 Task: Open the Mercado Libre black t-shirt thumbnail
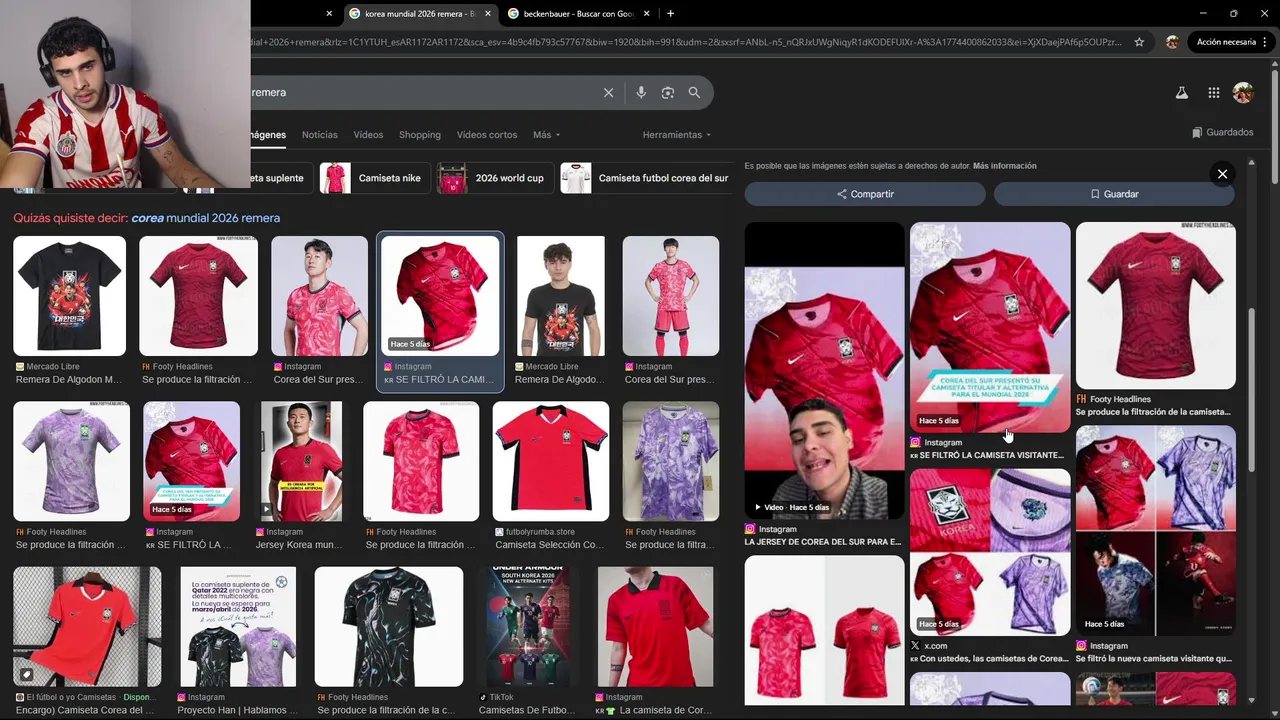point(69,296)
